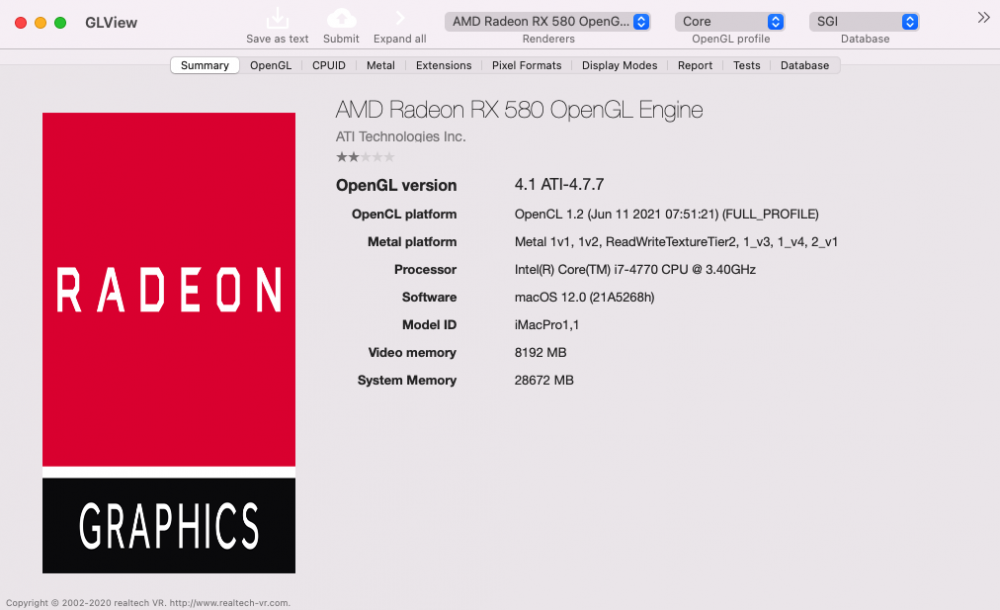Click the Metal platform label

[x=412, y=242]
